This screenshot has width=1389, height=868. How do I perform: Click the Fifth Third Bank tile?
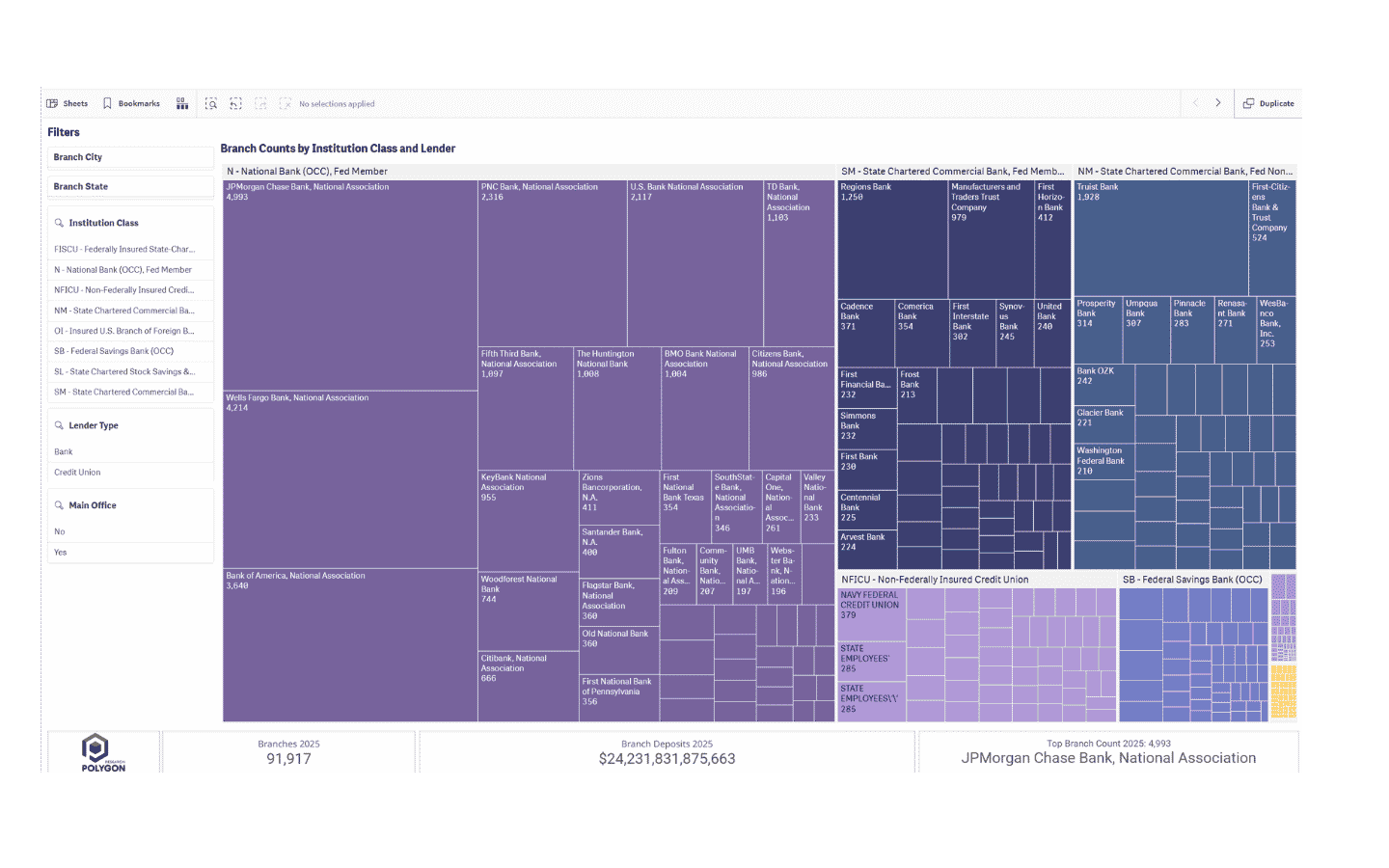526,409
